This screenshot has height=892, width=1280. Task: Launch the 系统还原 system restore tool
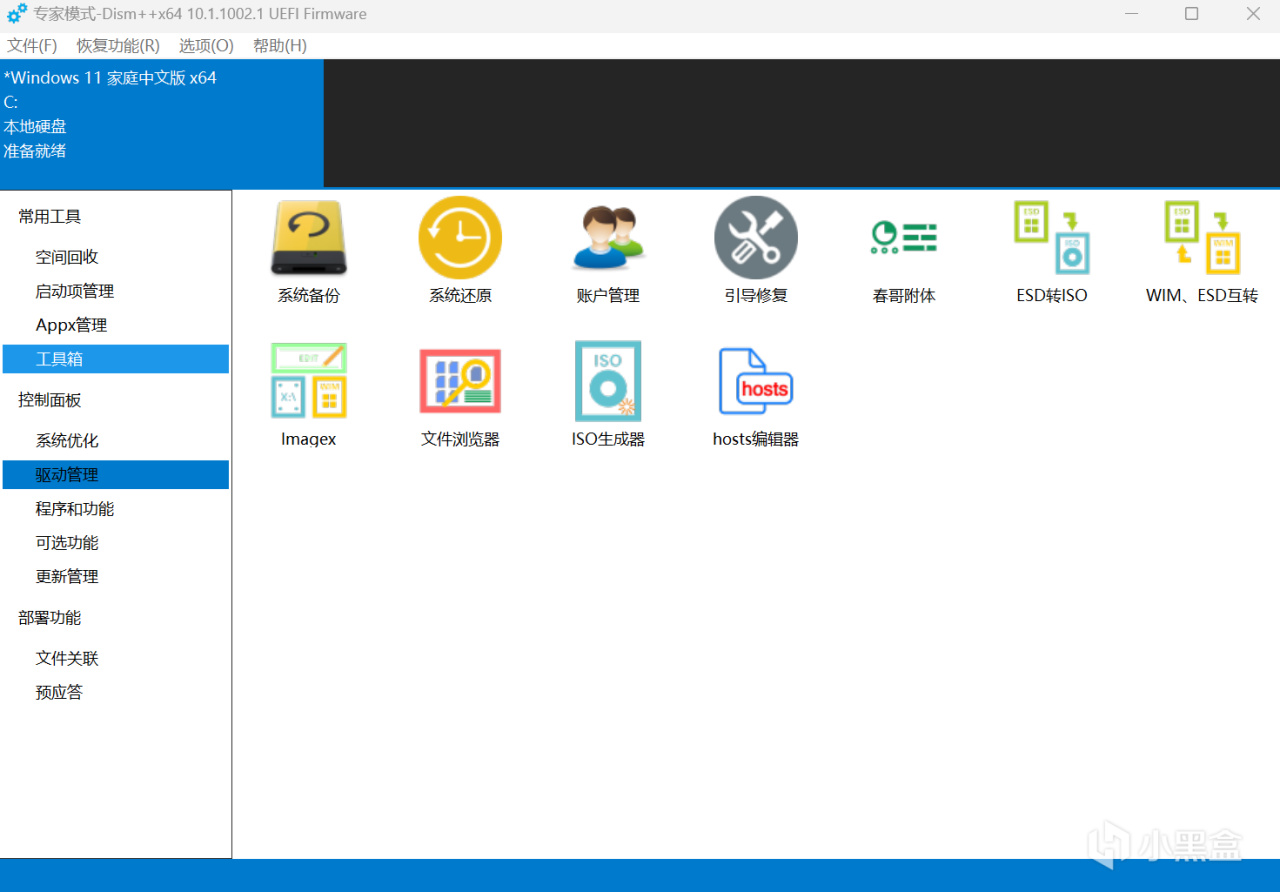coord(460,250)
